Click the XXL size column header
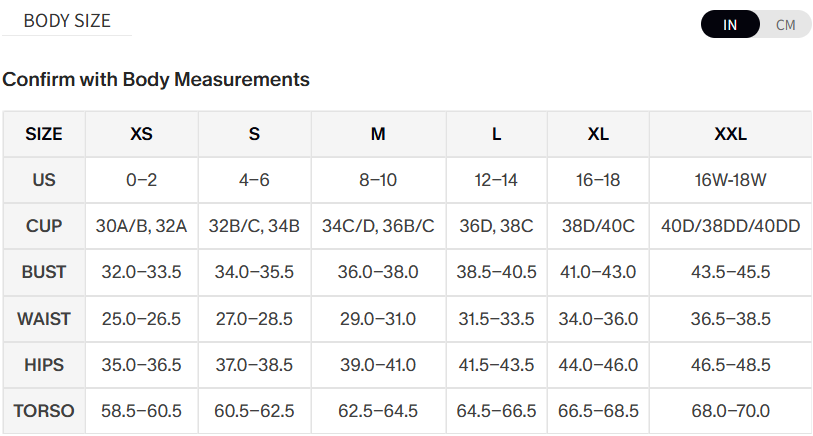The height and width of the screenshot is (436, 813). tap(730, 134)
